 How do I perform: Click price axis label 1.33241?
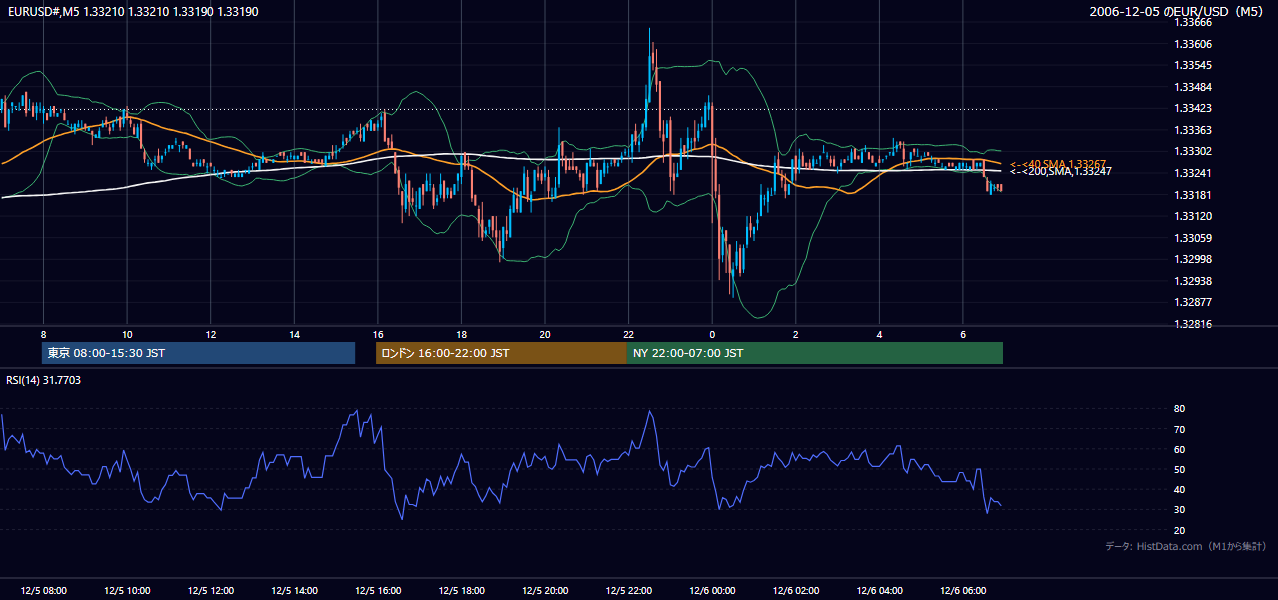click(x=1192, y=173)
